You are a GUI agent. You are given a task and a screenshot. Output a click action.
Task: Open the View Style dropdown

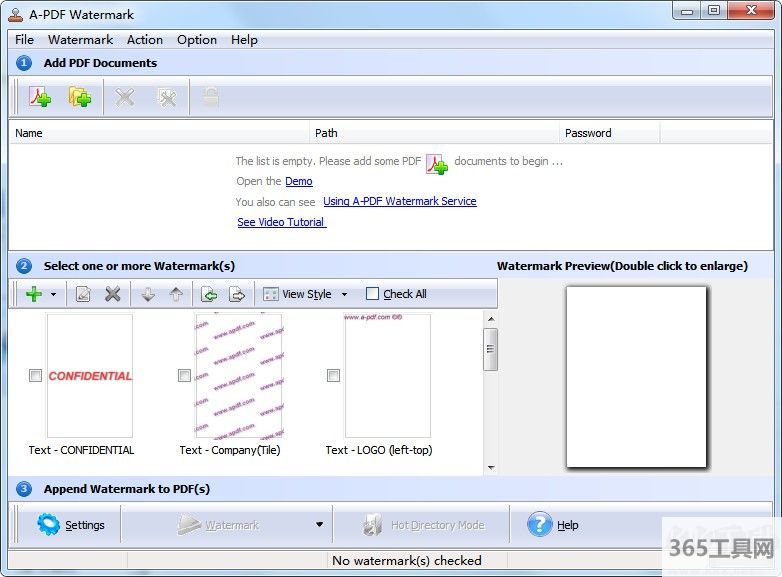(305, 294)
